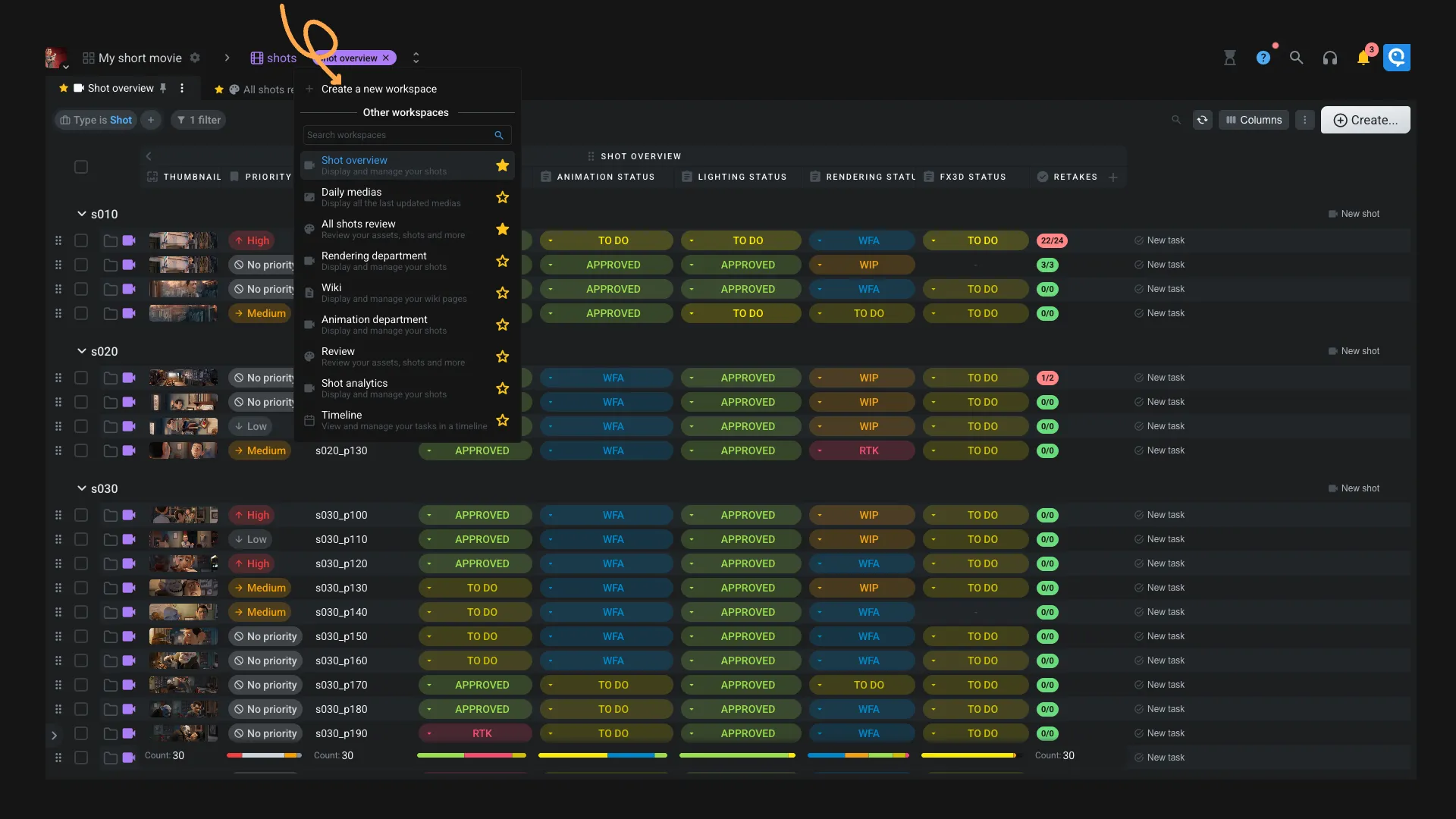
Task: Open project settings gear beside My short movie
Action: click(x=195, y=58)
